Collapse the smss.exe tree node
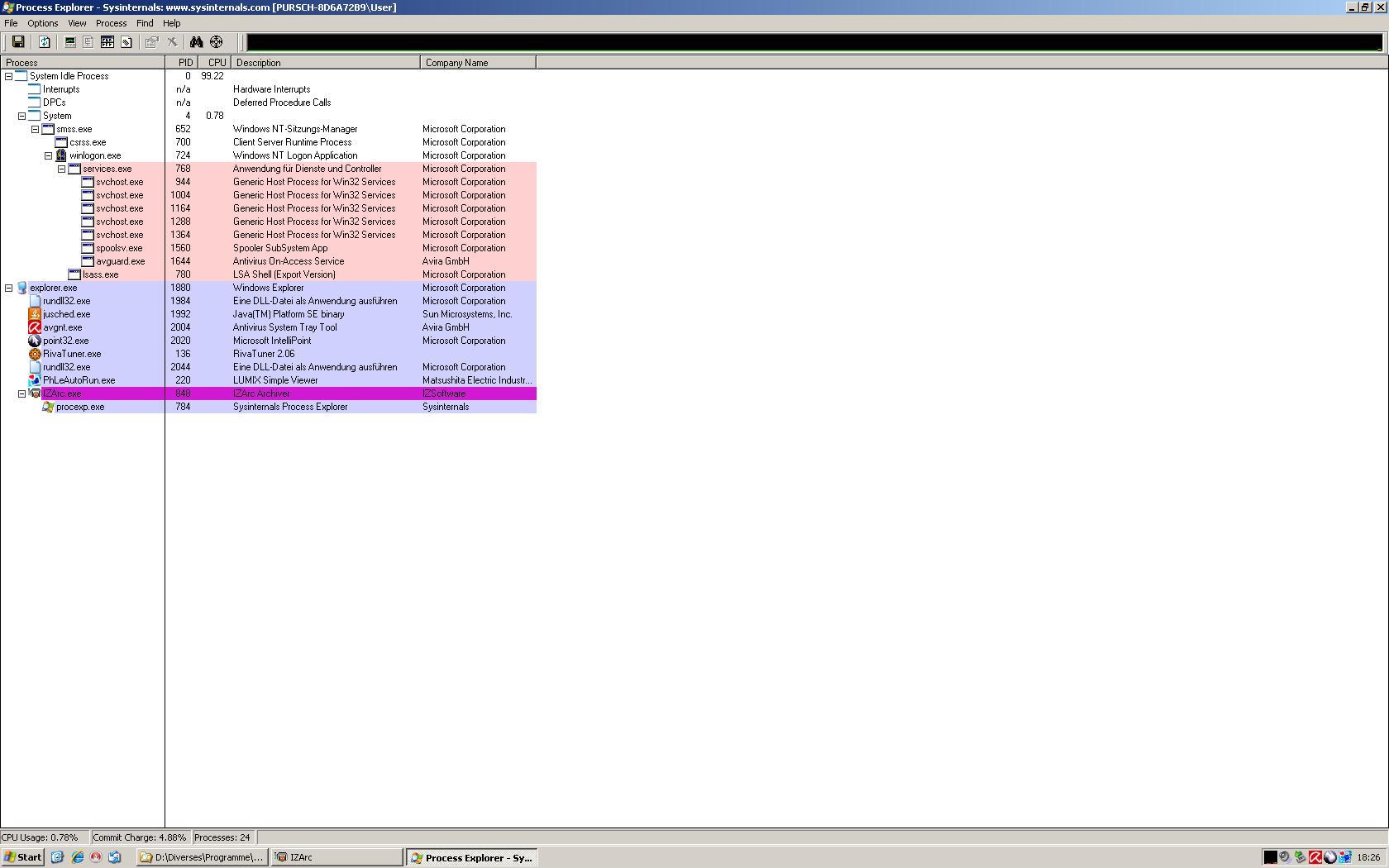The height and width of the screenshot is (868, 1389). pos(35,129)
